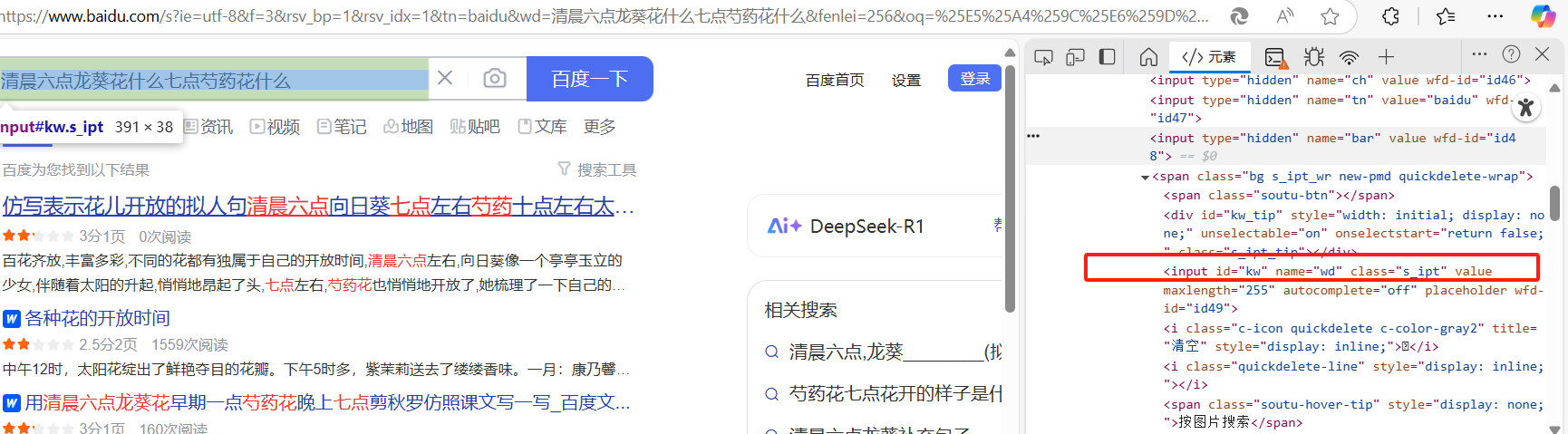Viewport: 1568px width, 434px height.
Task: Switch to the 贴吧 search tab
Action: tap(475, 127)
